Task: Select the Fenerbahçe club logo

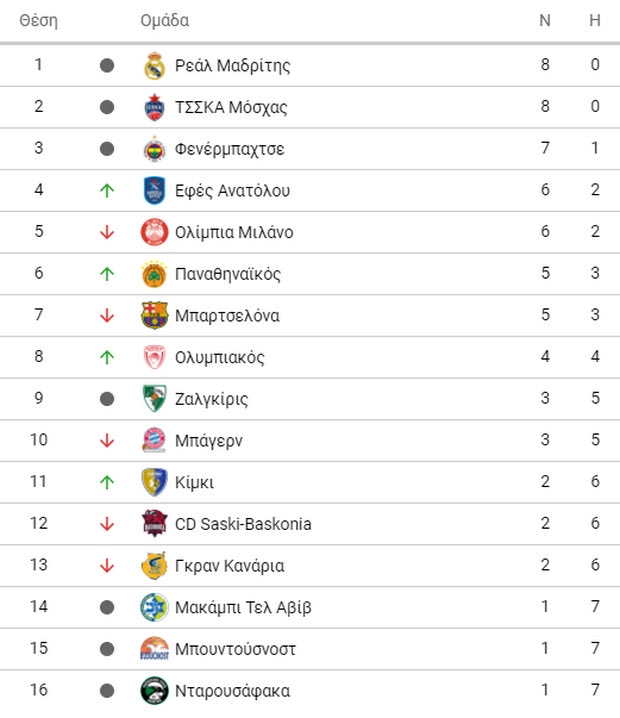Action: [153, 149]
